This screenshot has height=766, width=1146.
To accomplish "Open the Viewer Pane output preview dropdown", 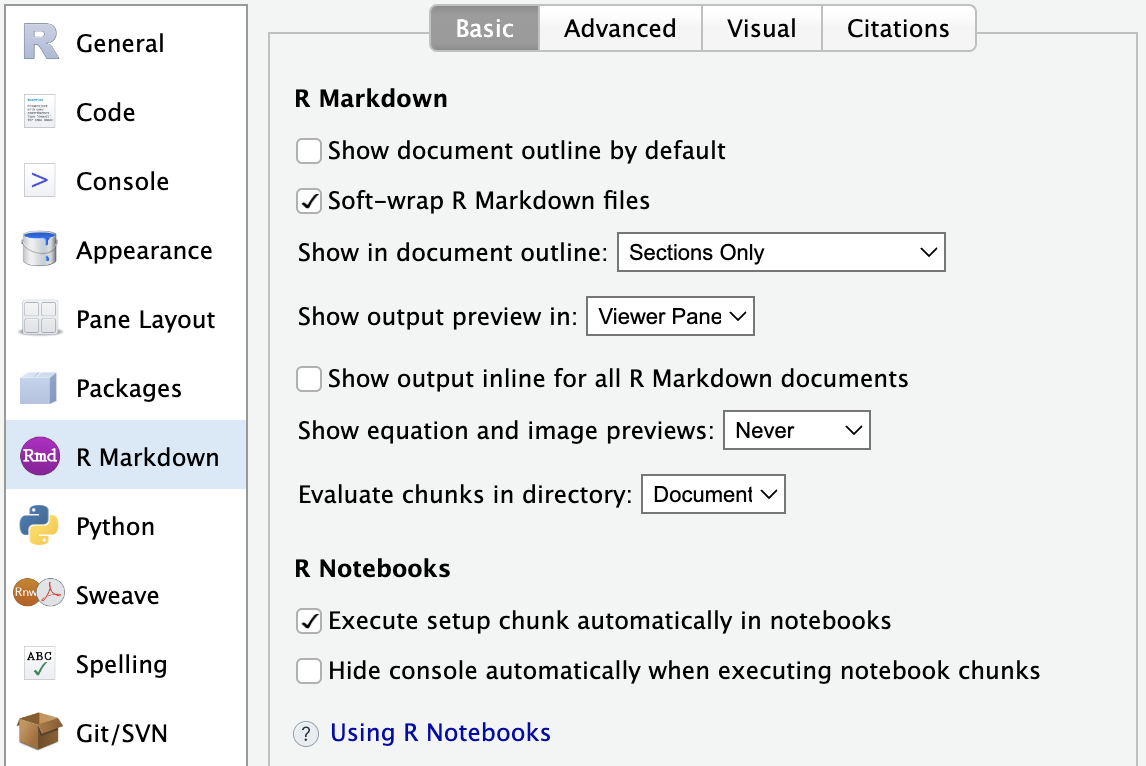I will 670,316.
